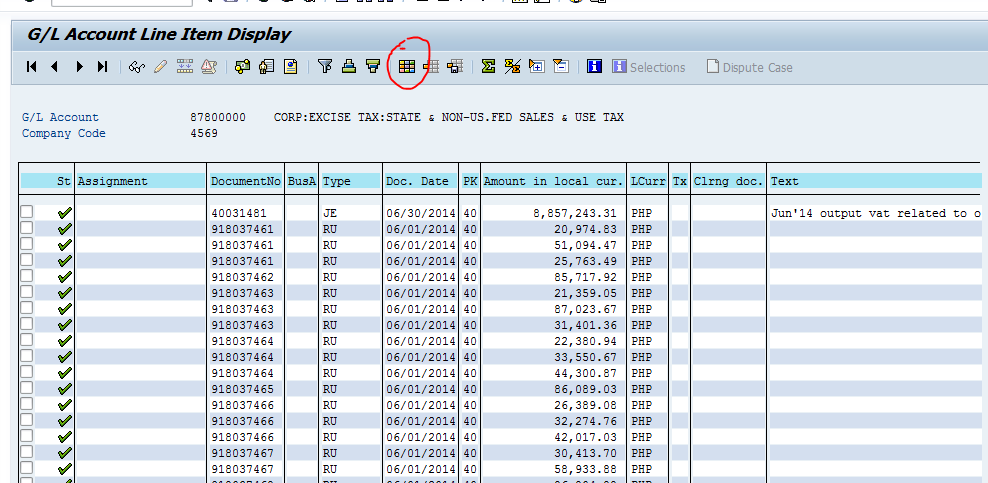The width and height of the screenshot is (988, 483).
Task: Click the text "Jun'14 output vat related to"
Action: [868, 213]
